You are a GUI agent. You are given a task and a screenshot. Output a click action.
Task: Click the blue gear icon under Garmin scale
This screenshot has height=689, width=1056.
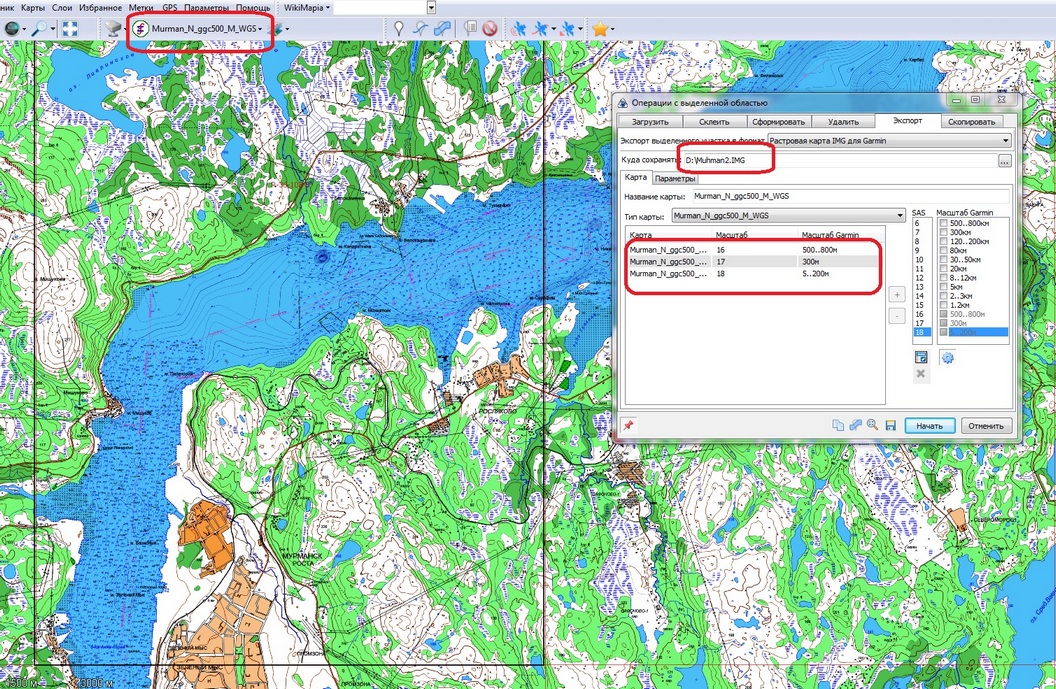point(947,358)
